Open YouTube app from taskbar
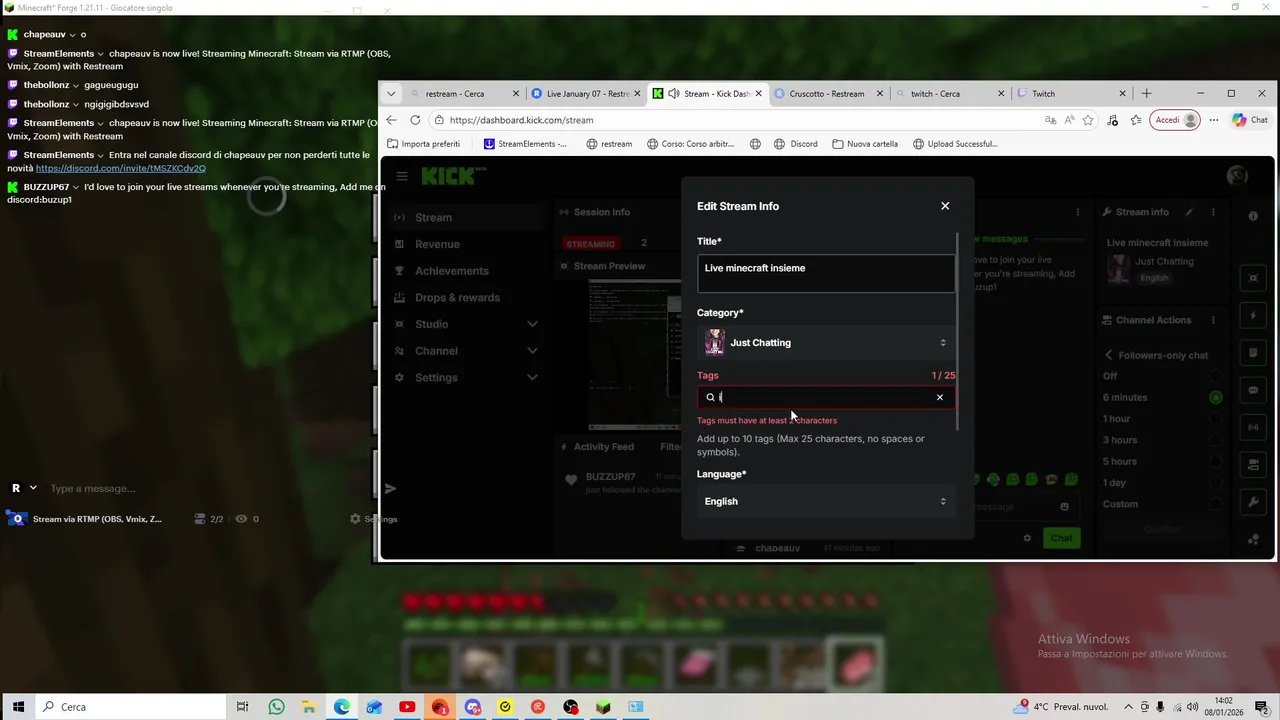Screen dimensions: 1280x720 coord(407,707)
